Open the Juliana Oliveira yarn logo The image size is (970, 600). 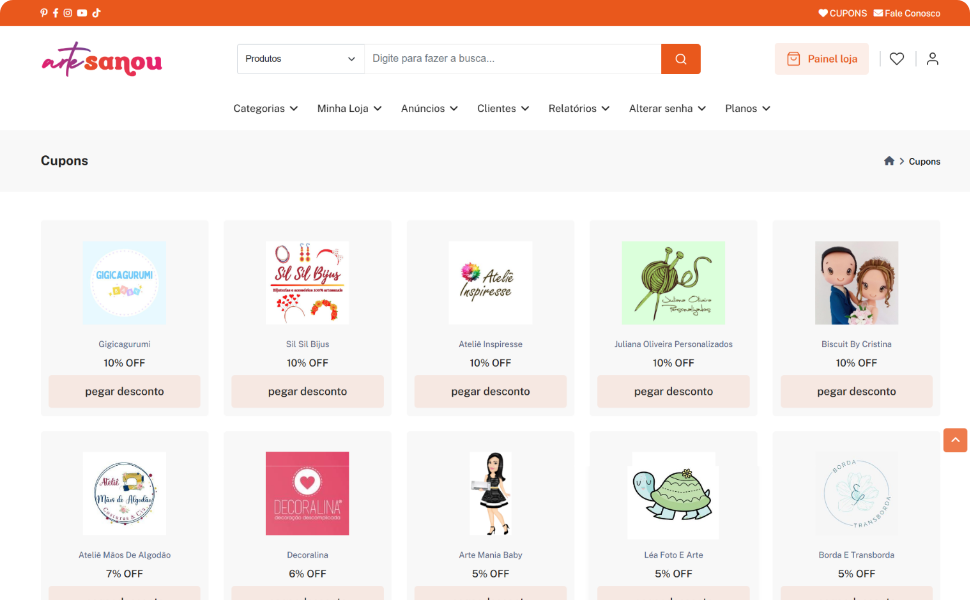(673, 283)
